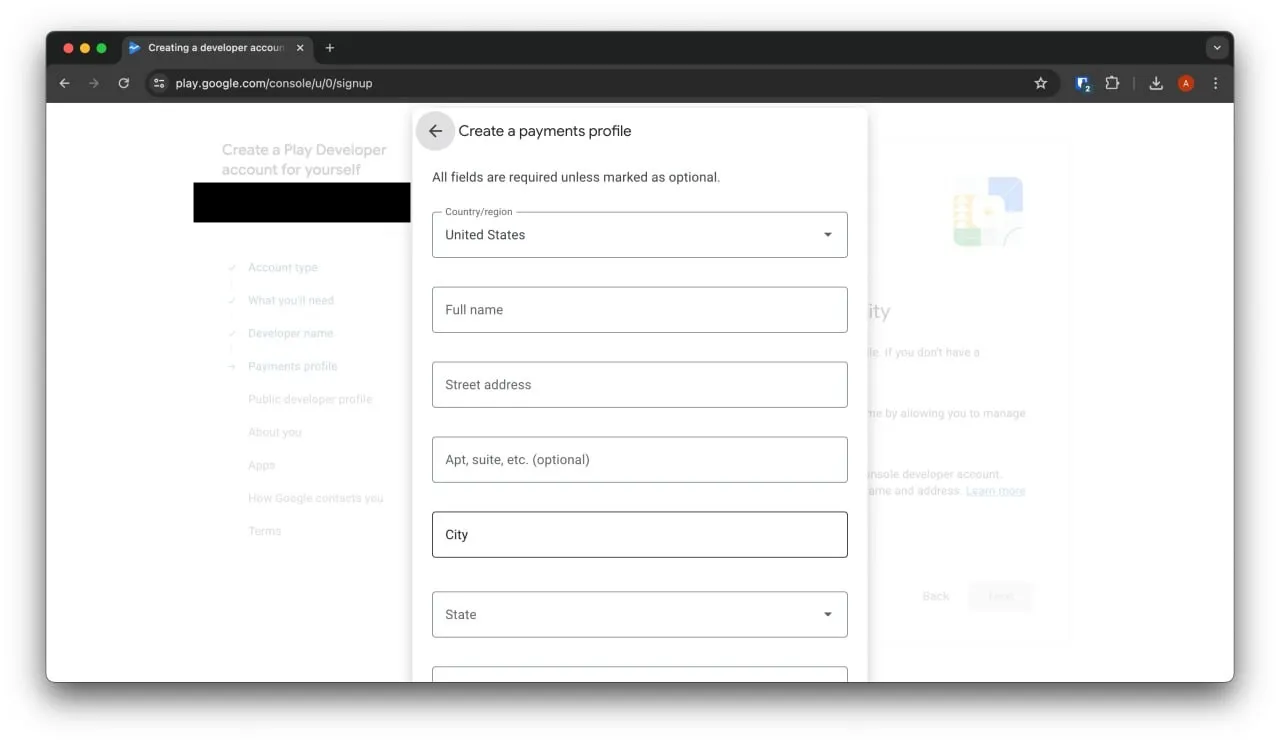Click the Create a payments profile heading
The image size is (1280, 743).
pyautogui.click(x=545, y=131)
